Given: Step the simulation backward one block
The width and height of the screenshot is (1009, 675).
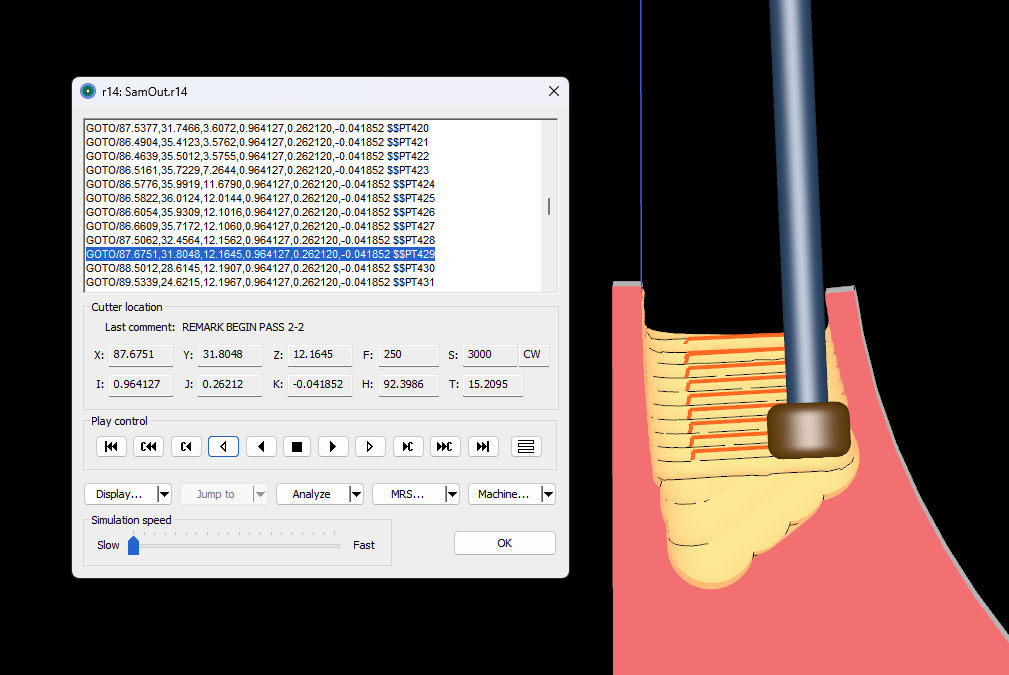Looking at the screenshot, I should pyautogui.click(x=223, y=446).
